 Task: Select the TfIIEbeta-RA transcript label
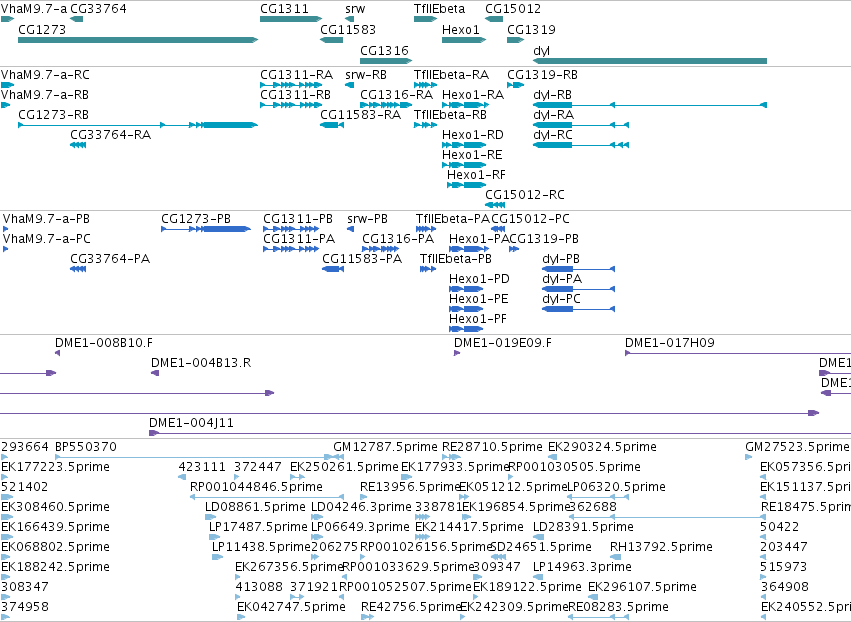pos(452,75)
